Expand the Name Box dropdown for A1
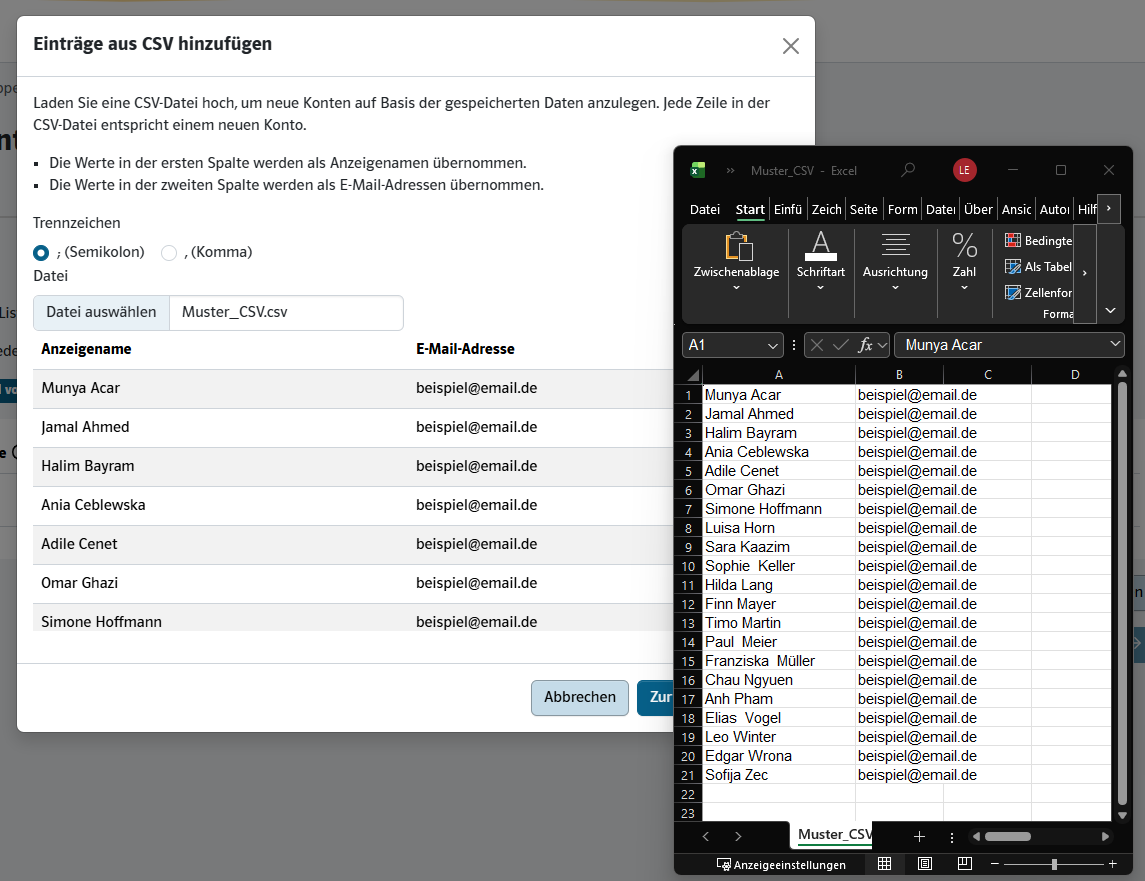Viewport: 1145px width, 881px height. [x=773, y=346]
